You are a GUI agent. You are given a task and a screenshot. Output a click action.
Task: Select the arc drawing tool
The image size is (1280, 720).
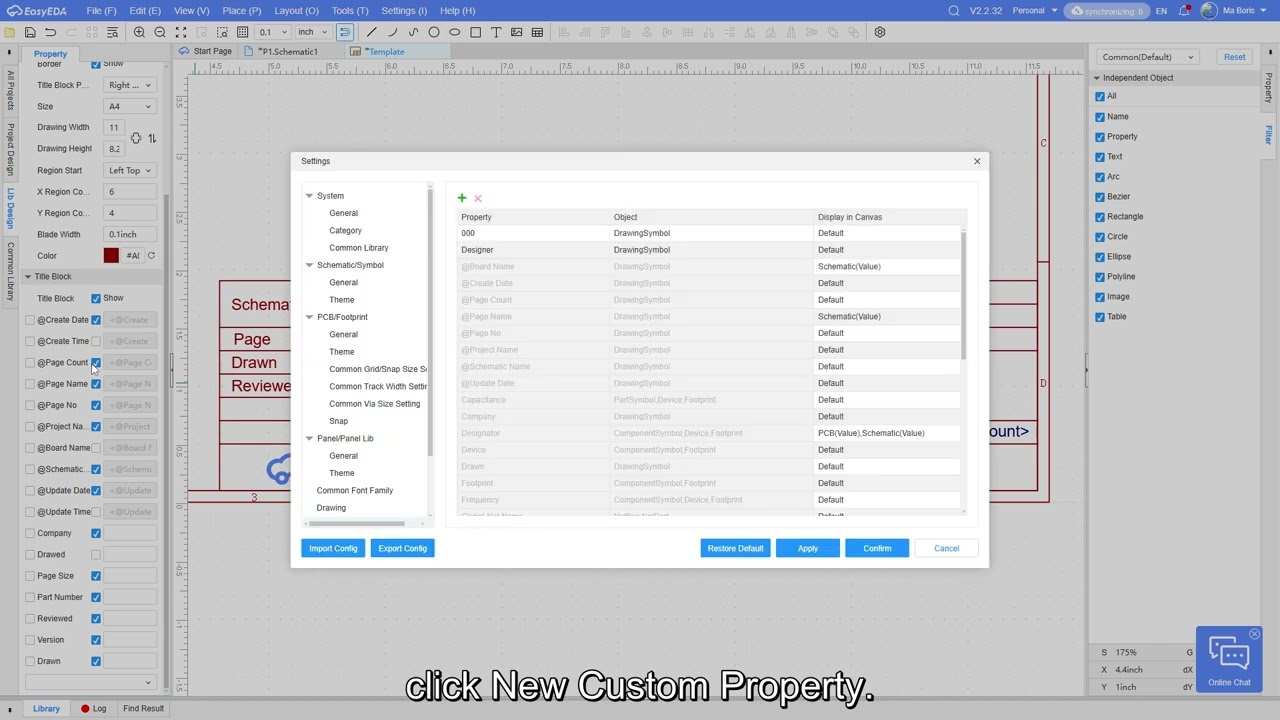(393, 32)
